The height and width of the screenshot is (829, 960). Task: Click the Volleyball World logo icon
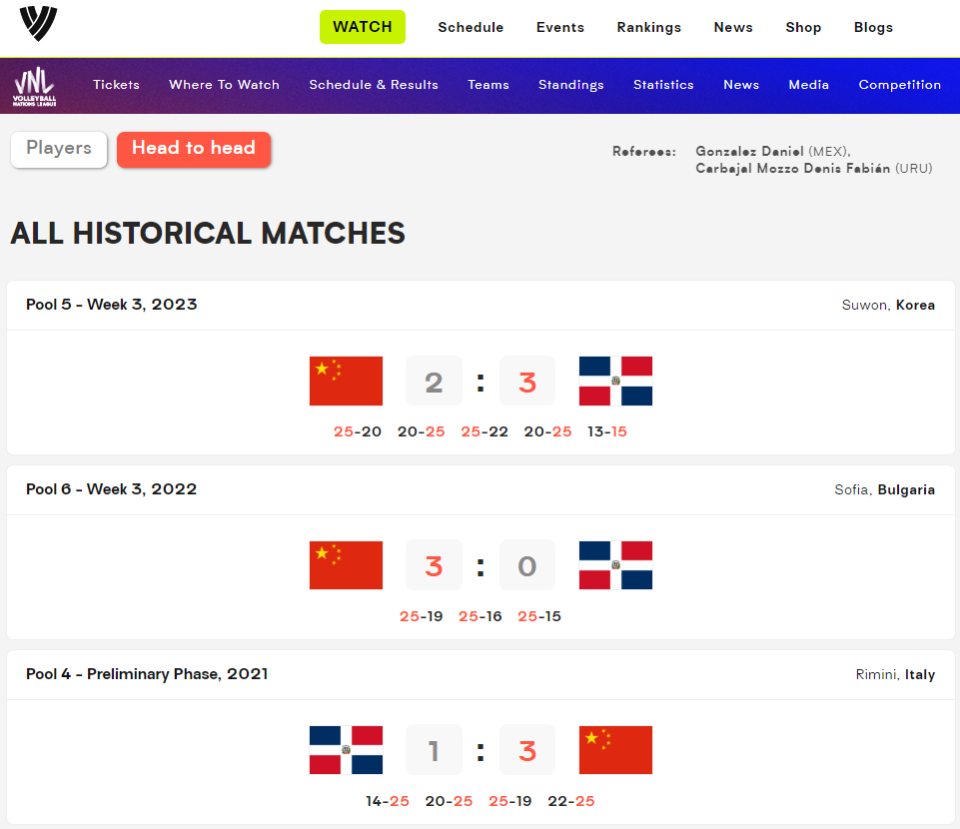(x=38, y=23)
